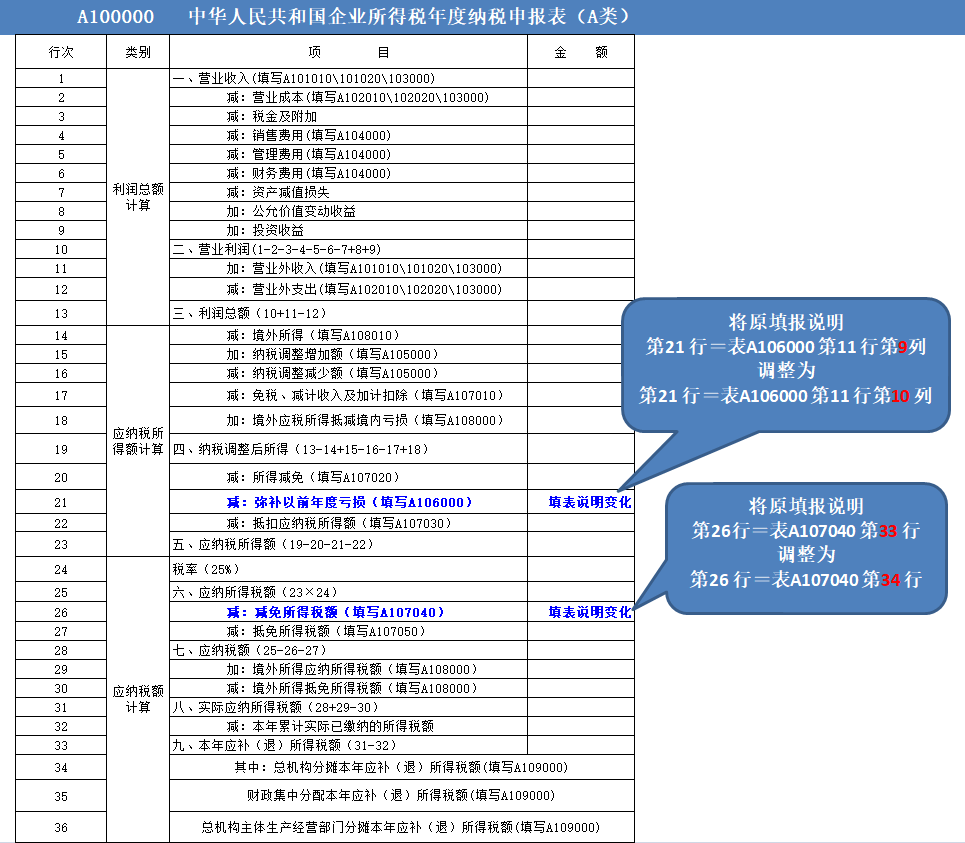Select the 加：营业外收入 row
965x843 pixels.
pyautogui.click(x=348, y=268)
